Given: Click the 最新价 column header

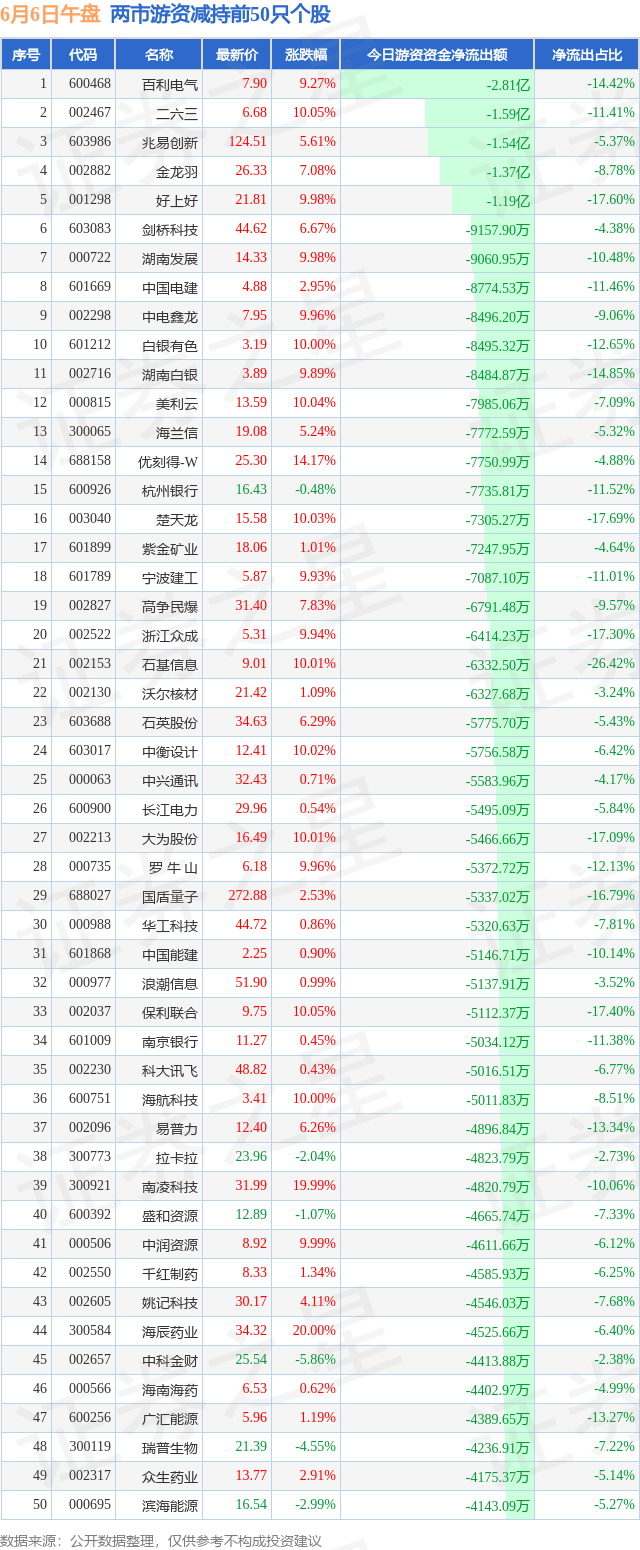Looking at the screenshot, I should [x=236, y=55].
